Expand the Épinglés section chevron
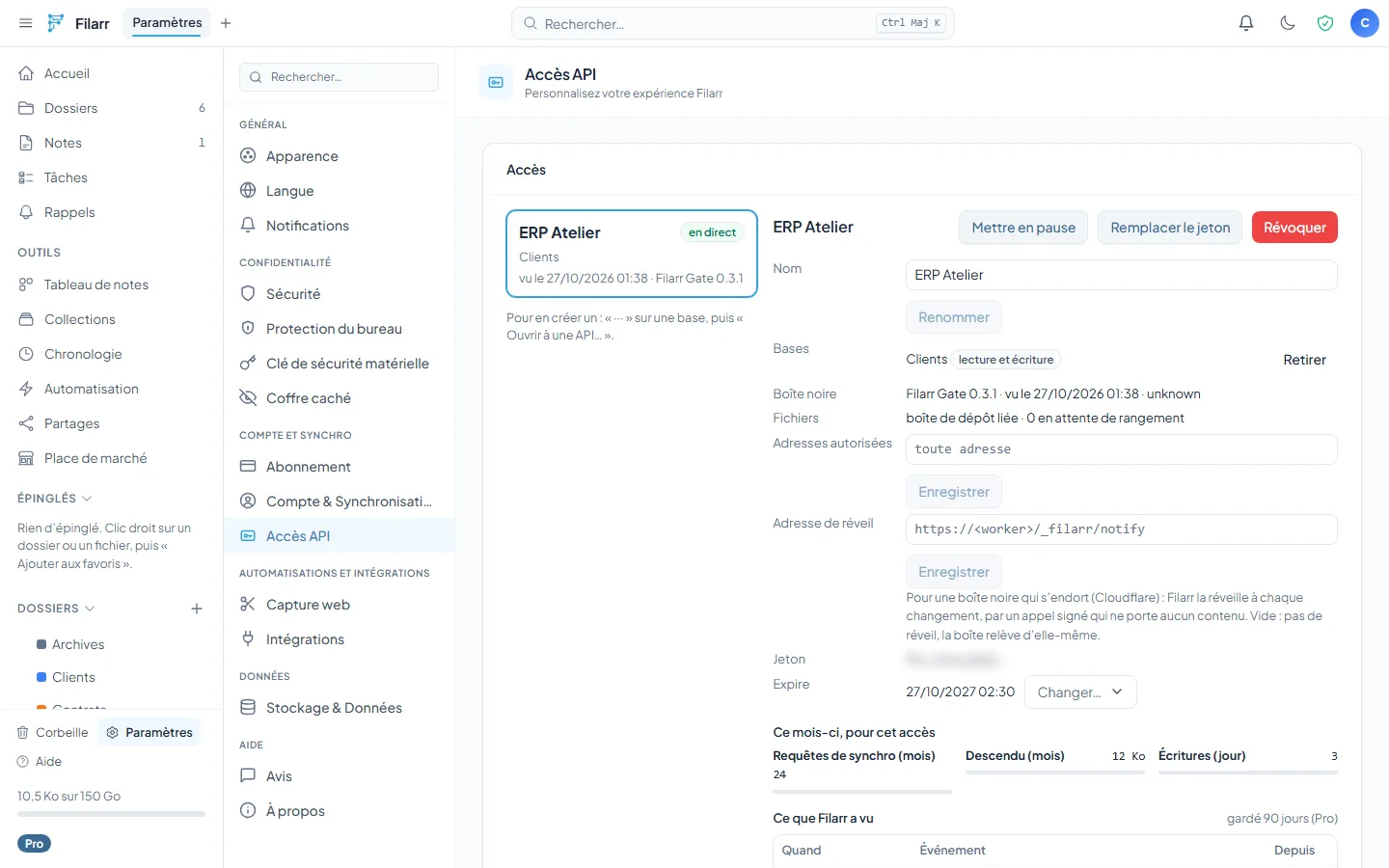This screenshot has height=868, width=1389. [x=87, y=499]
